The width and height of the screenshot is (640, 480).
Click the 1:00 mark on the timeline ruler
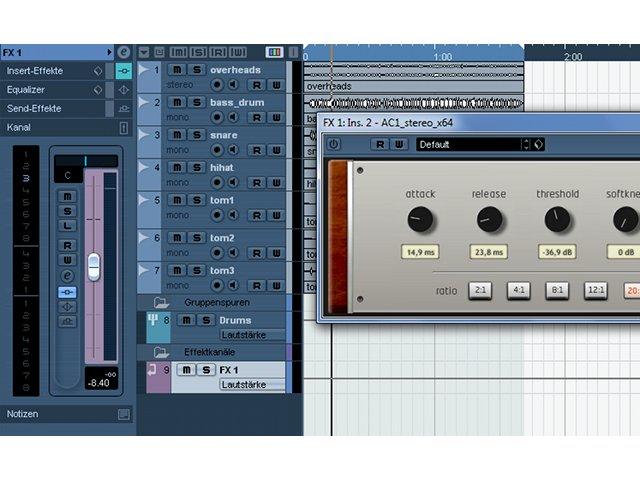(443, 56)
